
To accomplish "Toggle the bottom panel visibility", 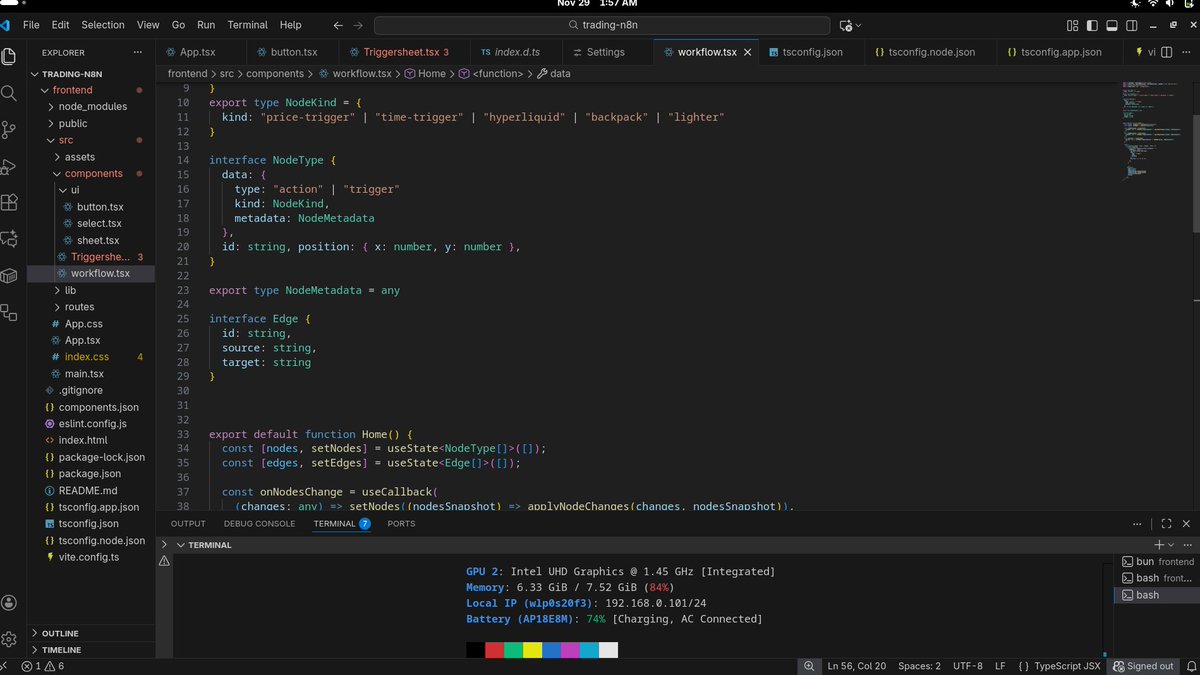I will (1113, 25).
